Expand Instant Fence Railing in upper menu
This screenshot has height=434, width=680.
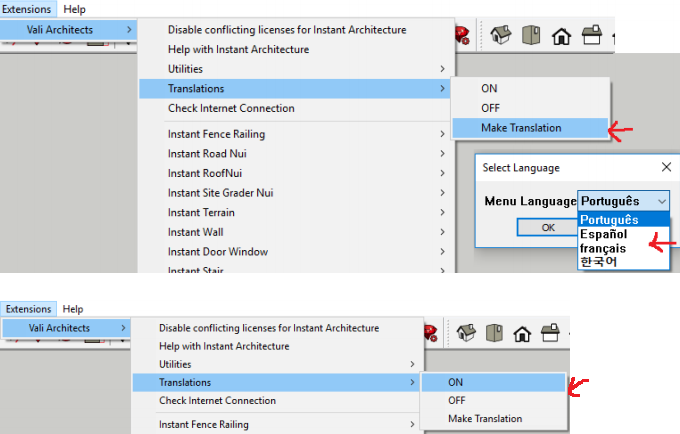pyautogui.click(x=297, y=134)
